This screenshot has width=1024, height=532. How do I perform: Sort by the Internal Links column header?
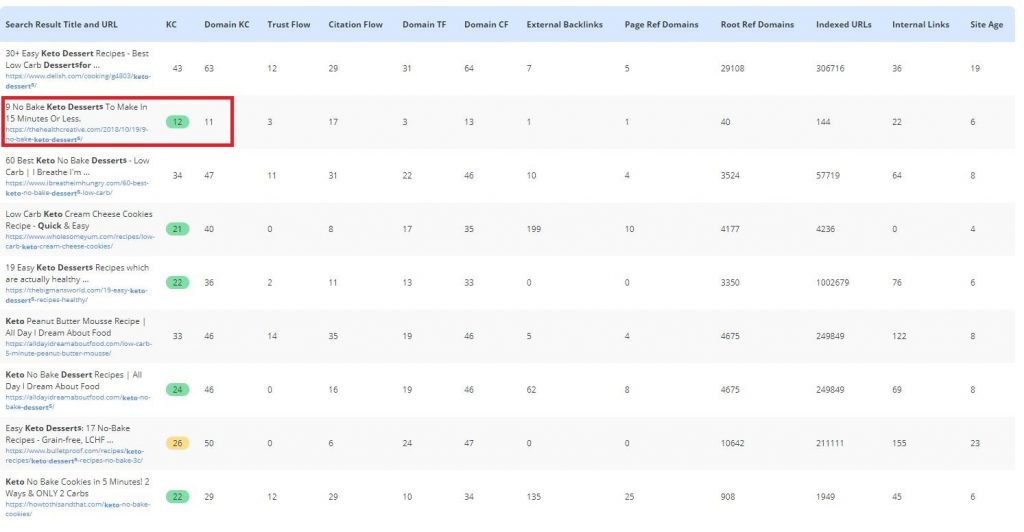pos(920,24)
